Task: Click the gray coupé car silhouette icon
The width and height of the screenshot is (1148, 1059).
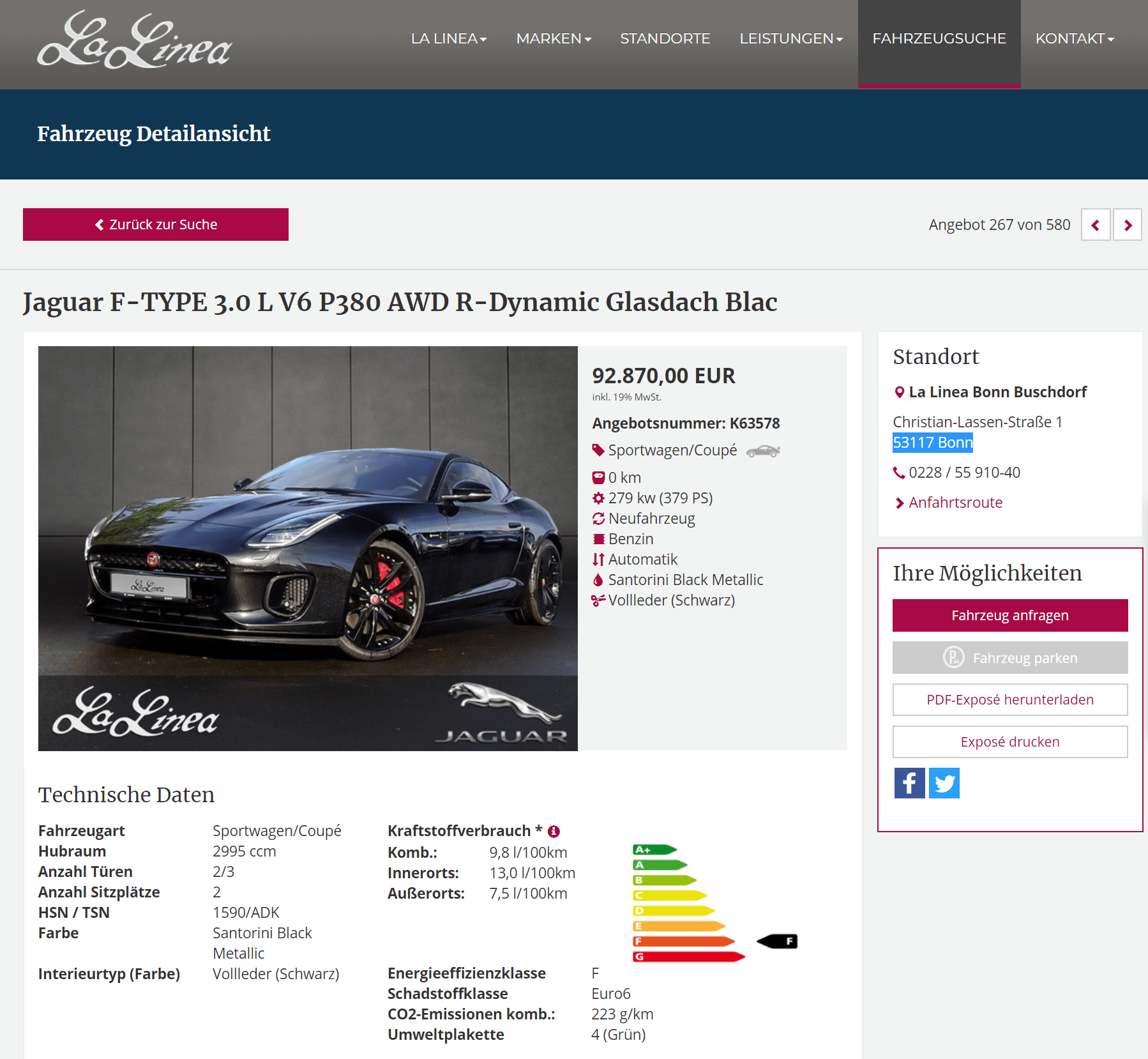Action: 763,452
